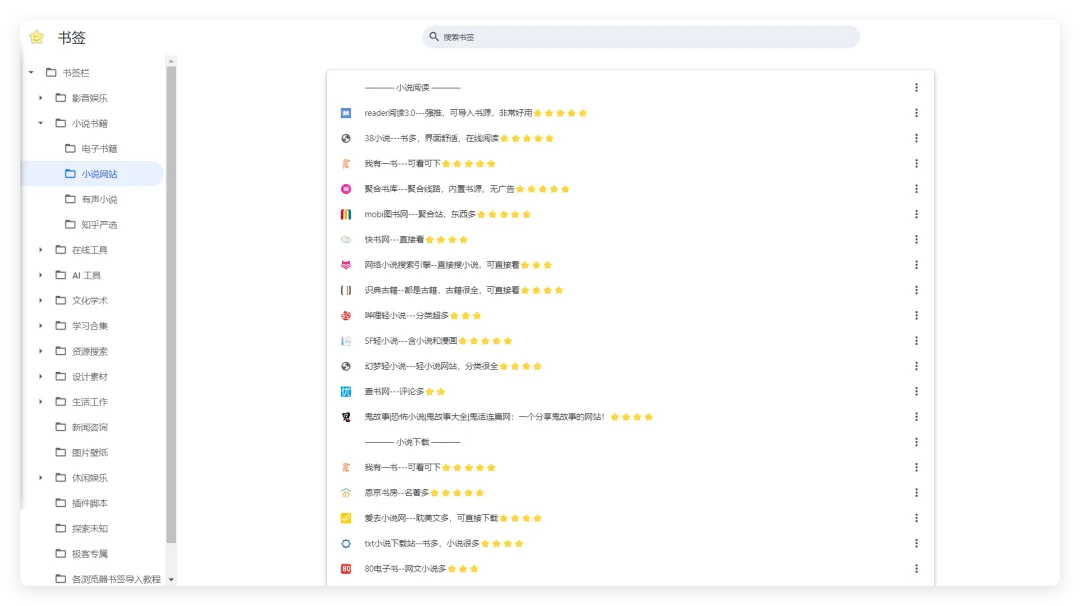
Task: Click the search magnifier icon
Action: pos(434,36)
